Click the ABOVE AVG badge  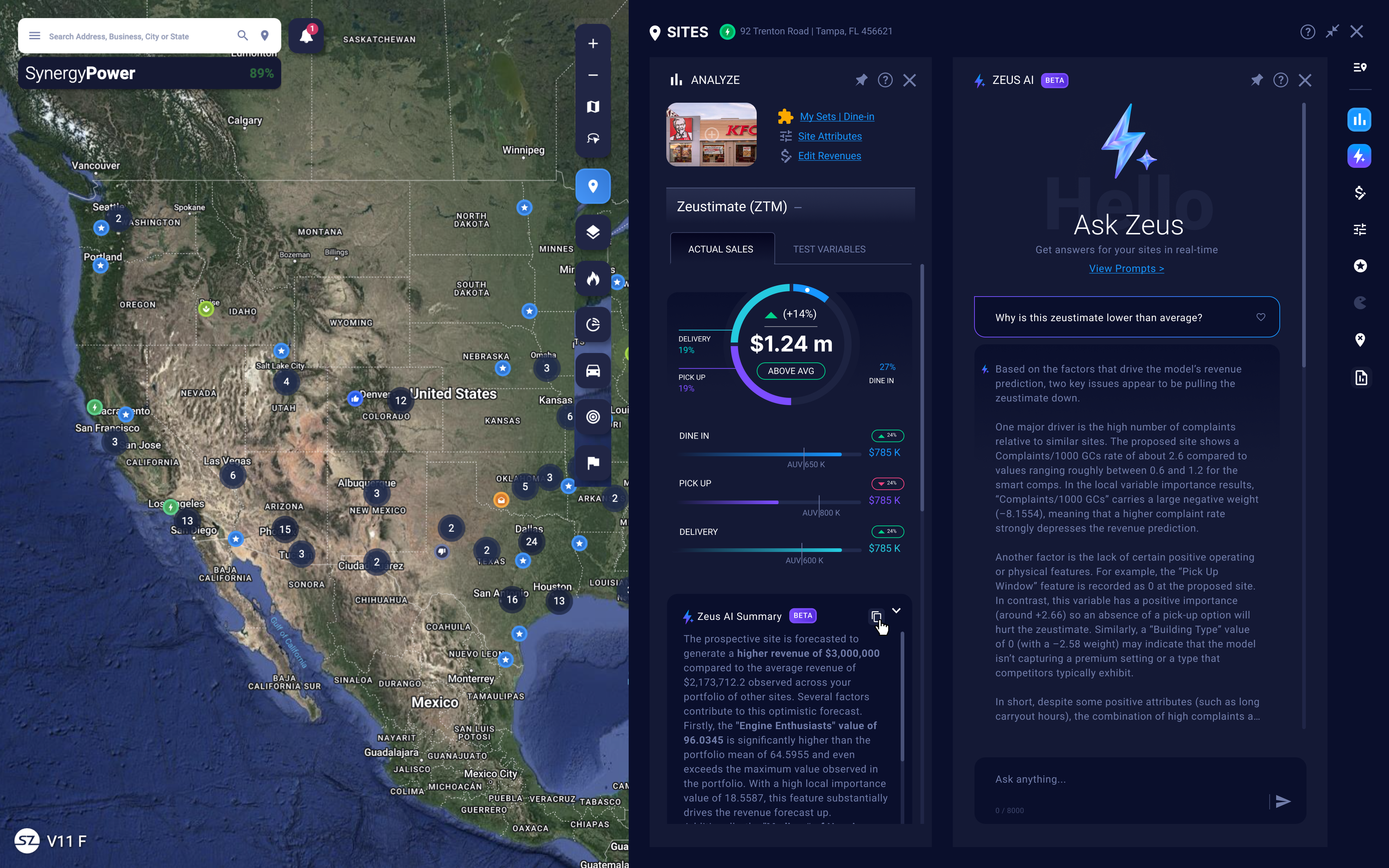click(x=790, y=371)
